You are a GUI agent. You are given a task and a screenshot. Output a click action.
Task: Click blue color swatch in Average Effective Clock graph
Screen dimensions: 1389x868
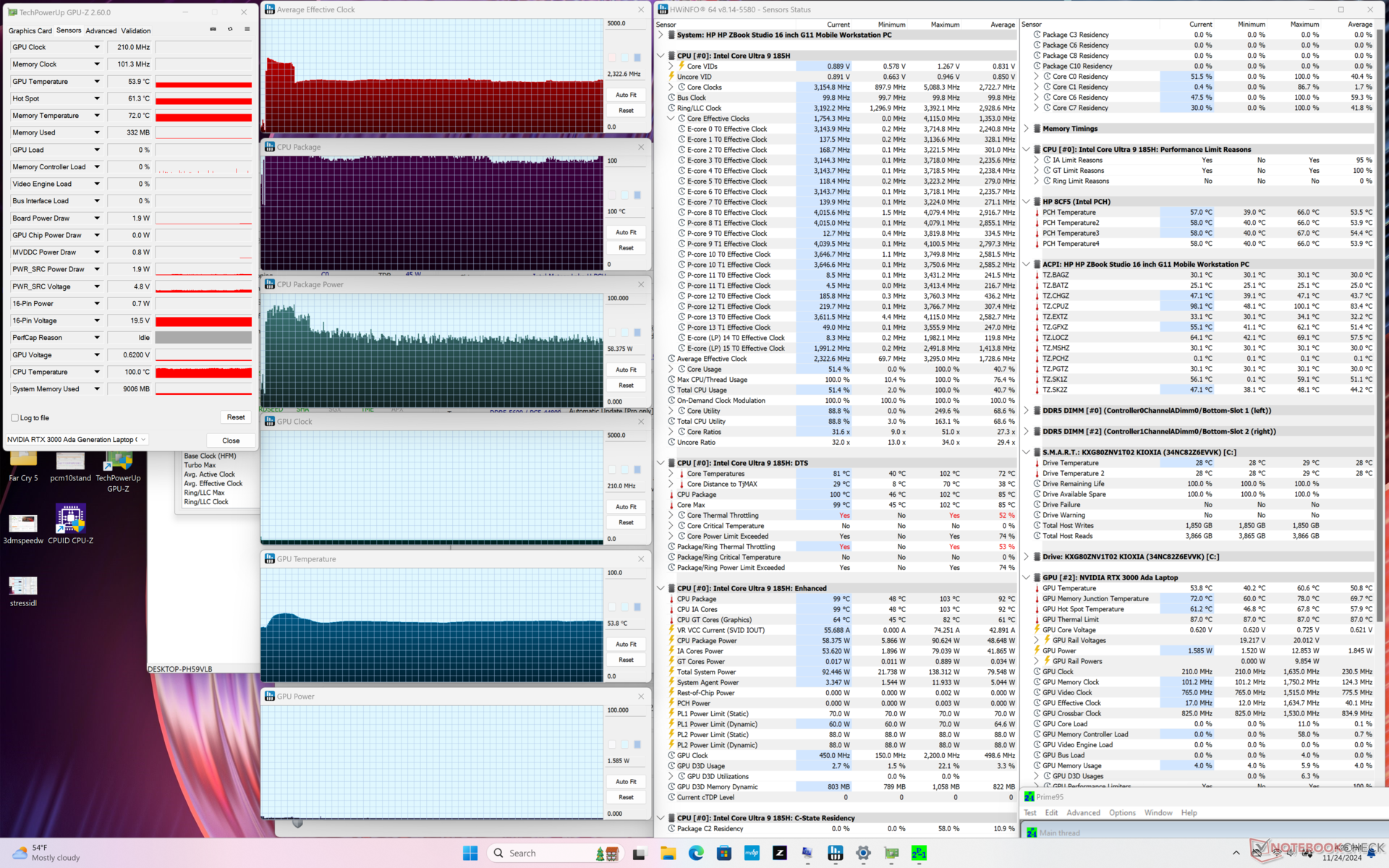(637, 58)
